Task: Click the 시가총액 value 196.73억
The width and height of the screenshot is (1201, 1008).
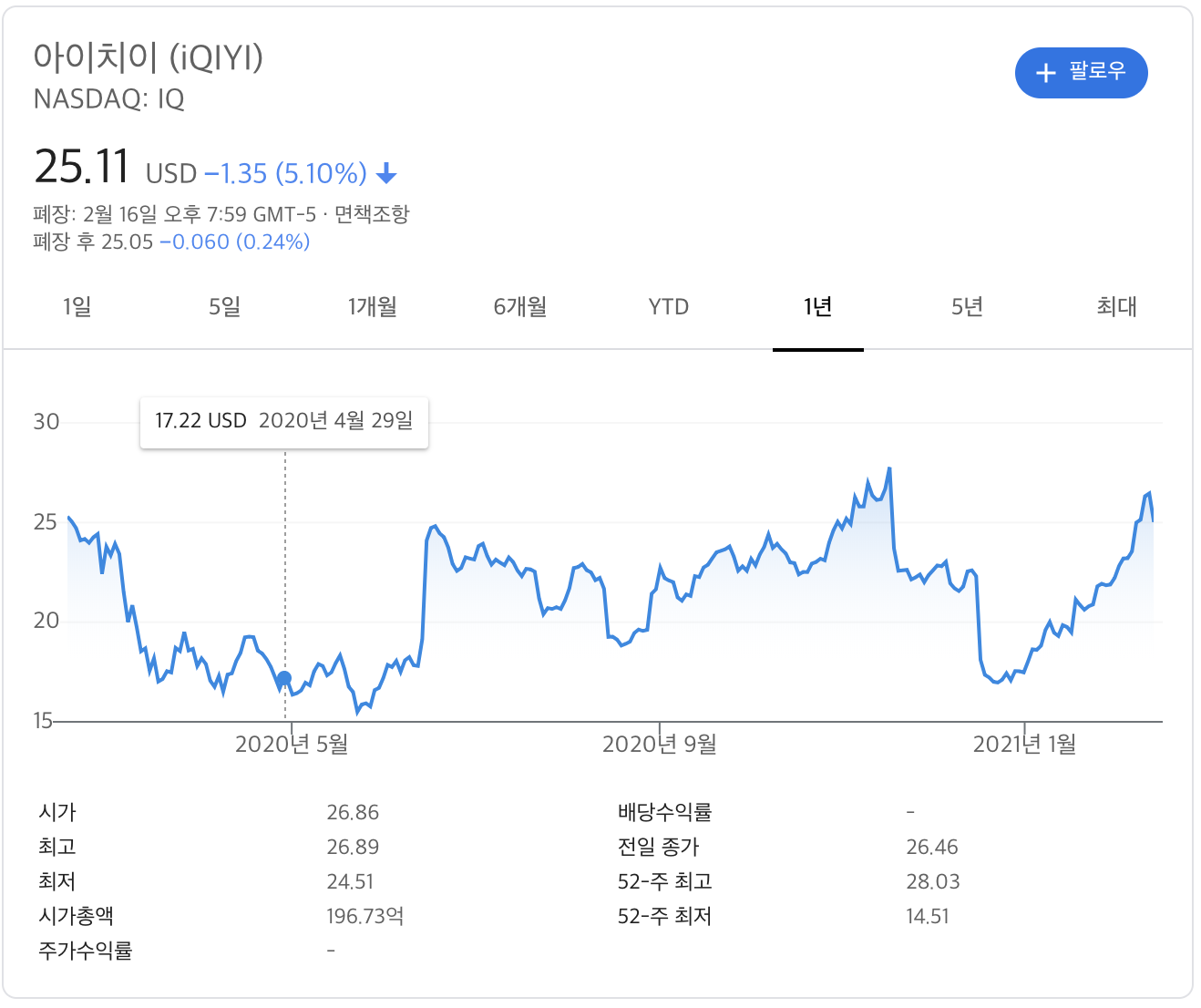Action: (365, 916)
